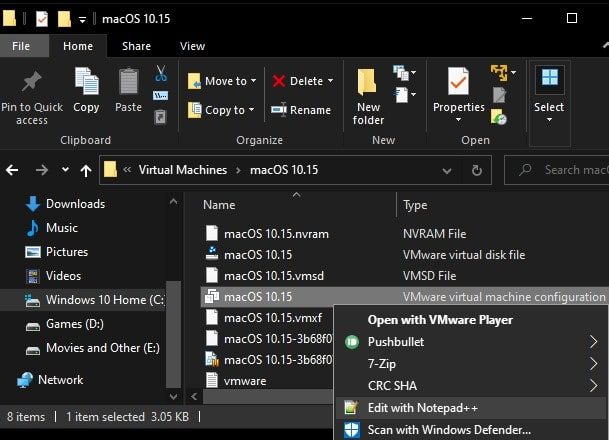
Task: Refresh the current folder
Action: [477, 170]
